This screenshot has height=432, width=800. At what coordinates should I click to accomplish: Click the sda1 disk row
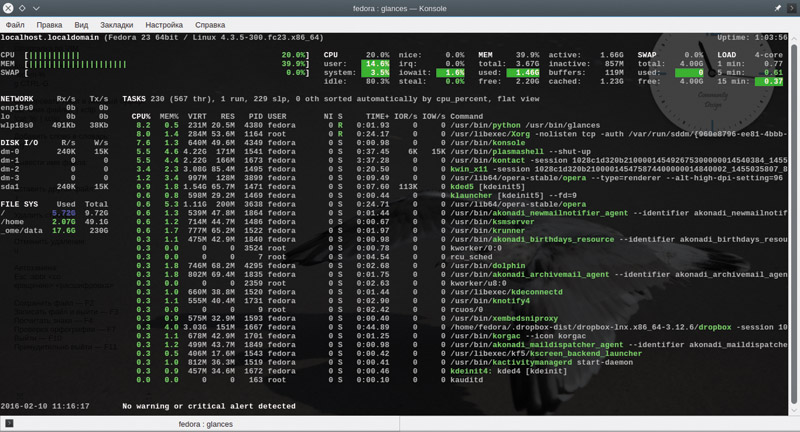click(x=54, y=187)
